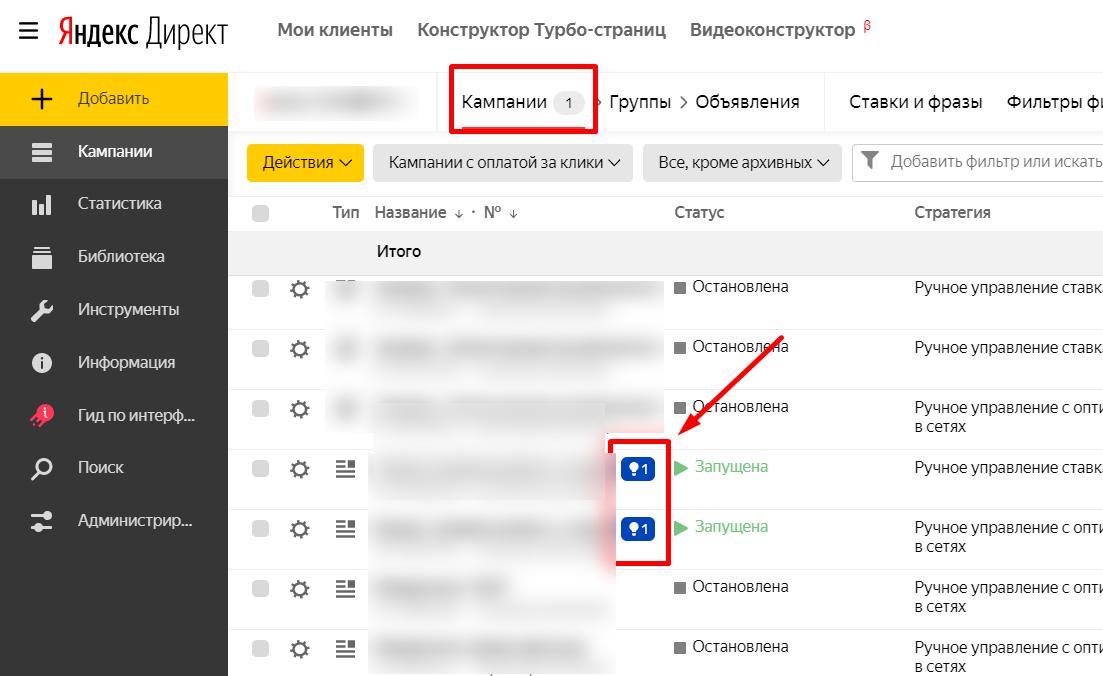
Task: Open Администрирование sliders icon
Action: (x=42, y=521)
